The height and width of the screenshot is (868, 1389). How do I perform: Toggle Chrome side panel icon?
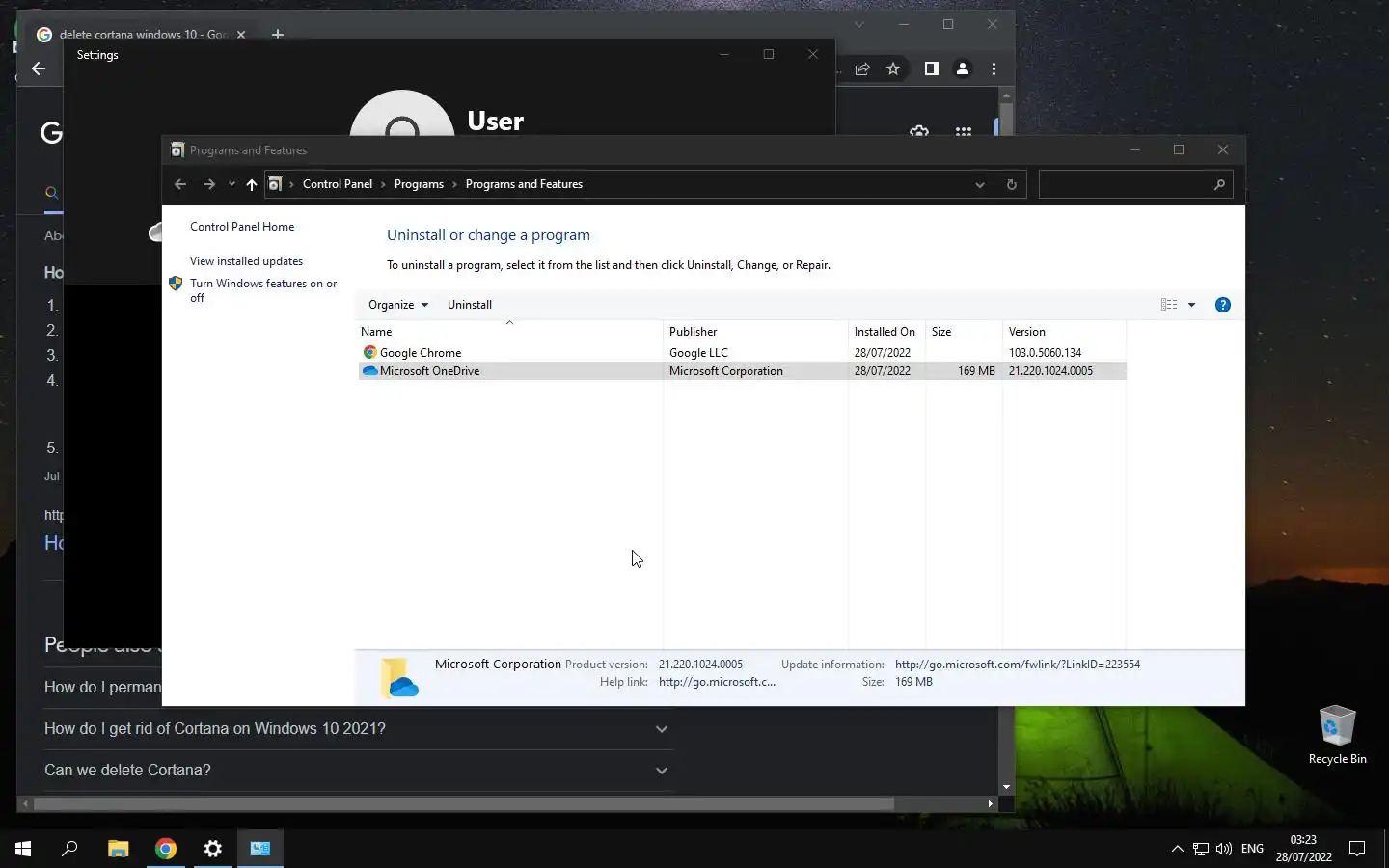(x=931, y=68)
